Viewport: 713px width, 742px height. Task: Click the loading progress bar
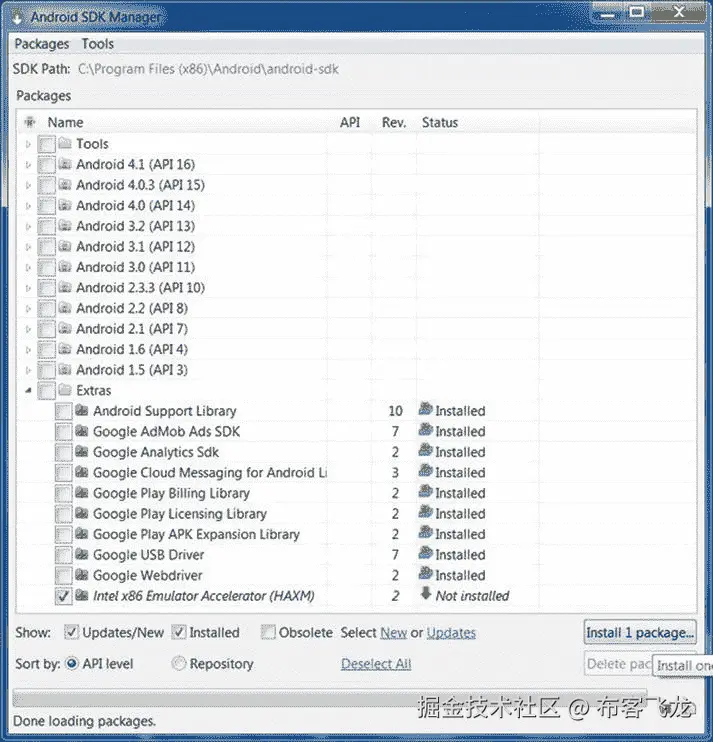pyautogui.click(x=330, y=698)
